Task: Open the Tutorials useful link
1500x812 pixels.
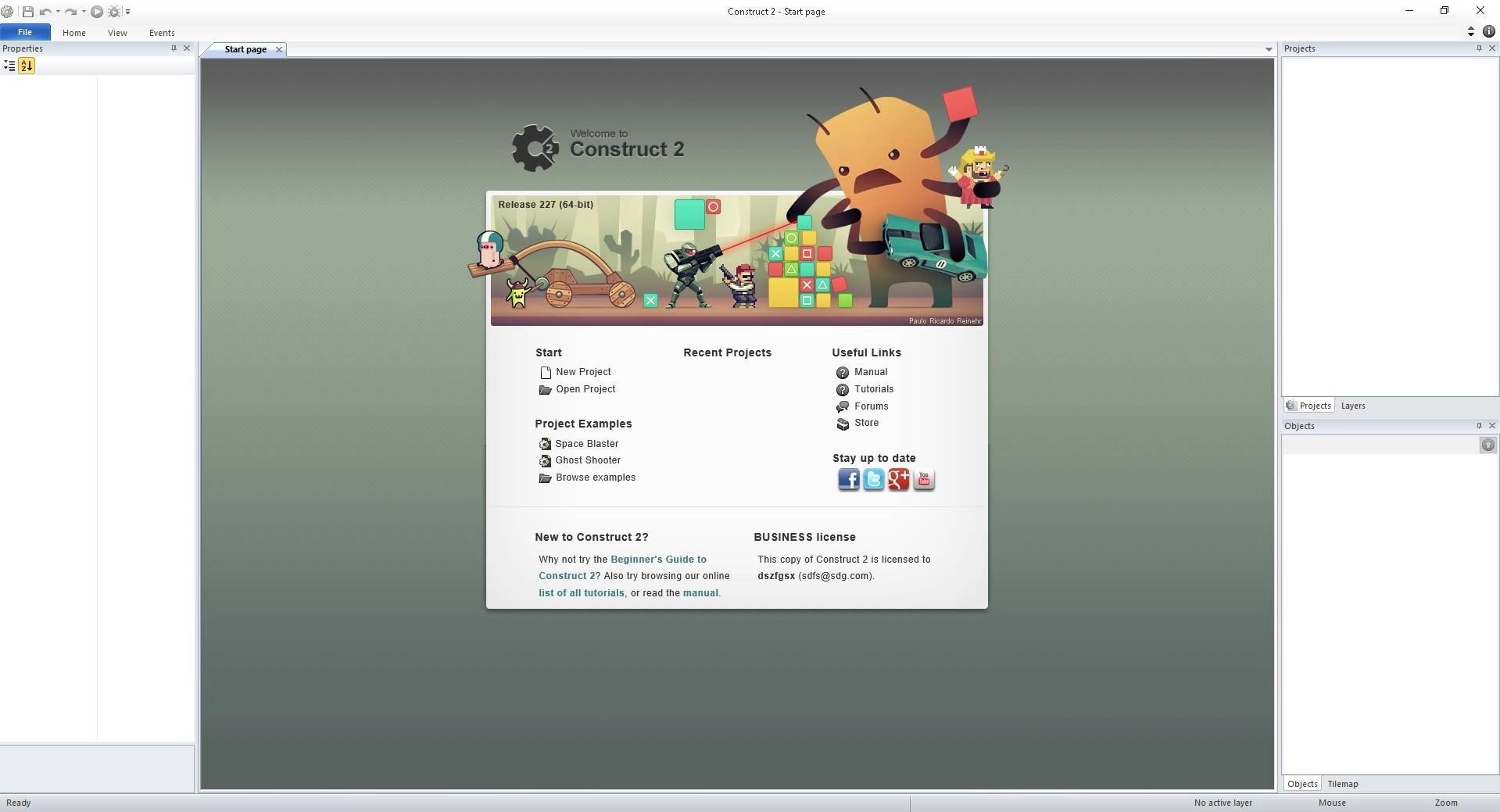Action: [874, 389]
